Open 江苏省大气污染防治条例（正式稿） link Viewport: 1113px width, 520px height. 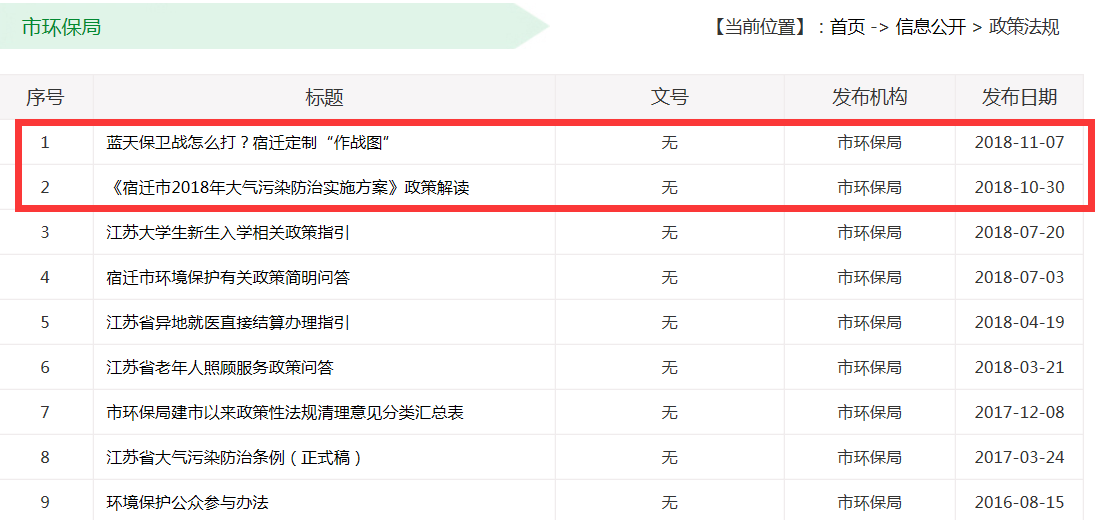pos(235,458)
